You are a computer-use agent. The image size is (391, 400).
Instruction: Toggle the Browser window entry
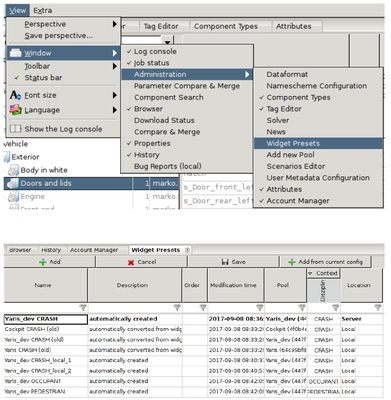tap(187, 109)
